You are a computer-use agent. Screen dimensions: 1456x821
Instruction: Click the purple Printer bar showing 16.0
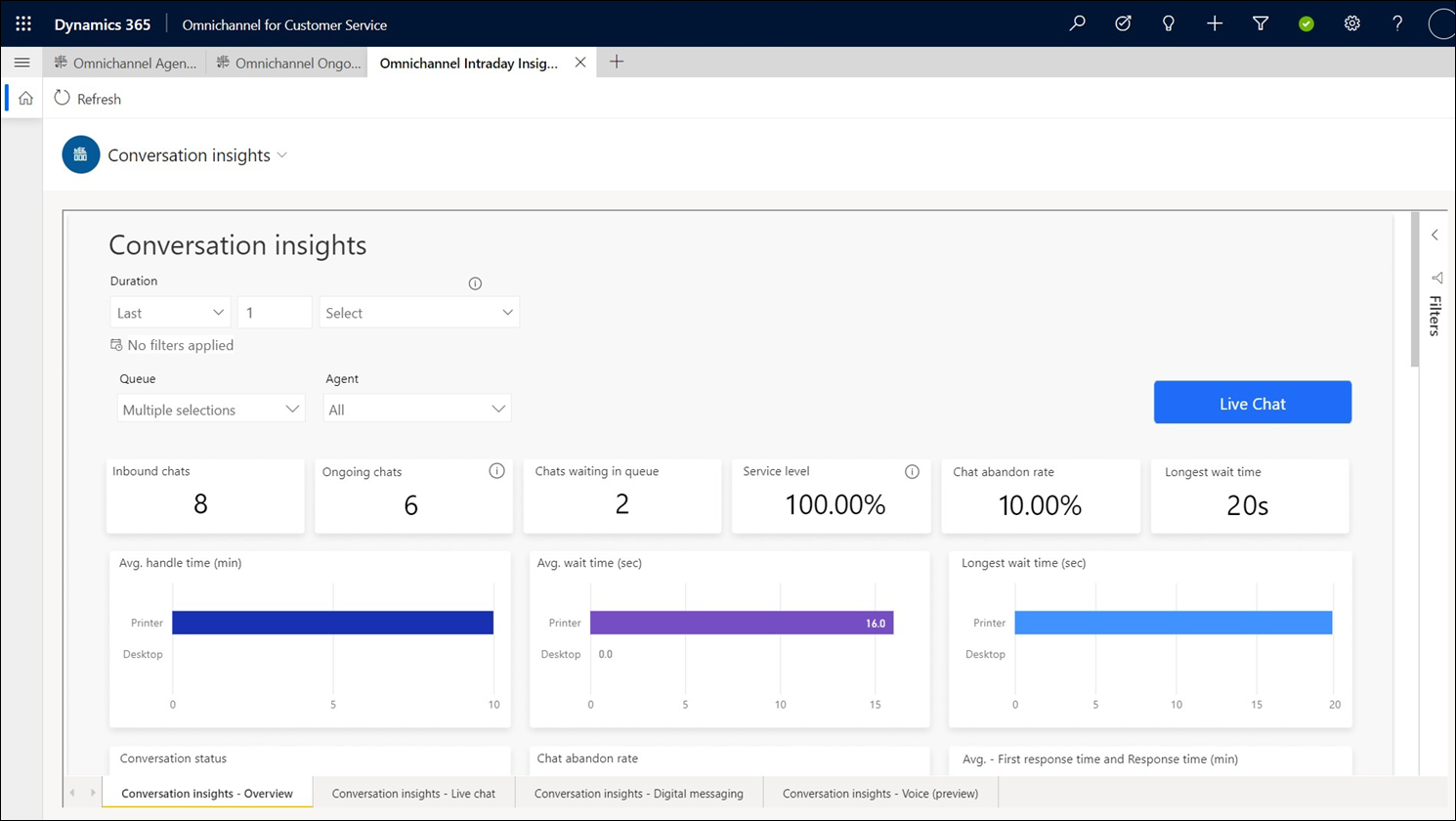click(742, 623)
